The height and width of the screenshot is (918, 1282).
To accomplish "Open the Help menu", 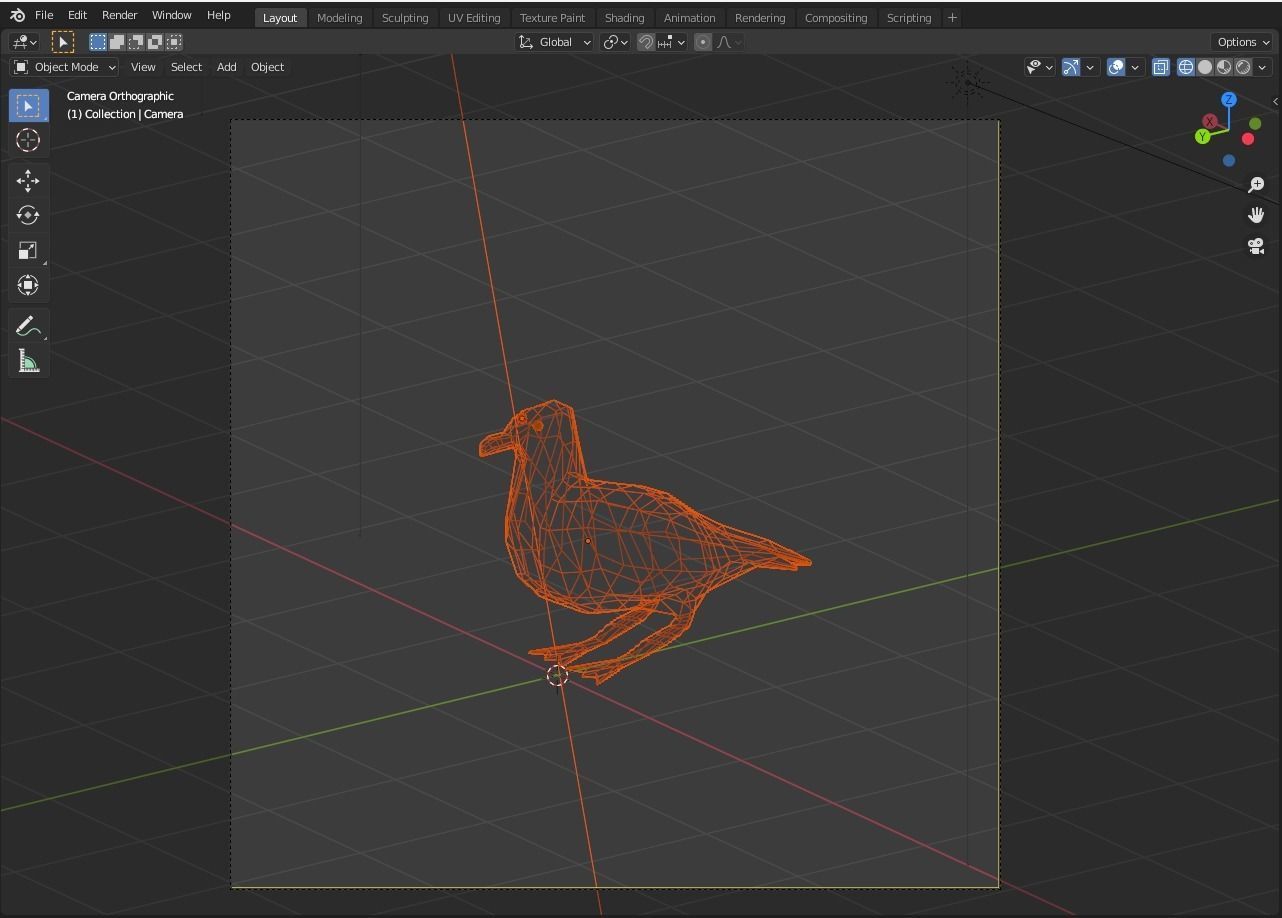I will pos(218,16).
